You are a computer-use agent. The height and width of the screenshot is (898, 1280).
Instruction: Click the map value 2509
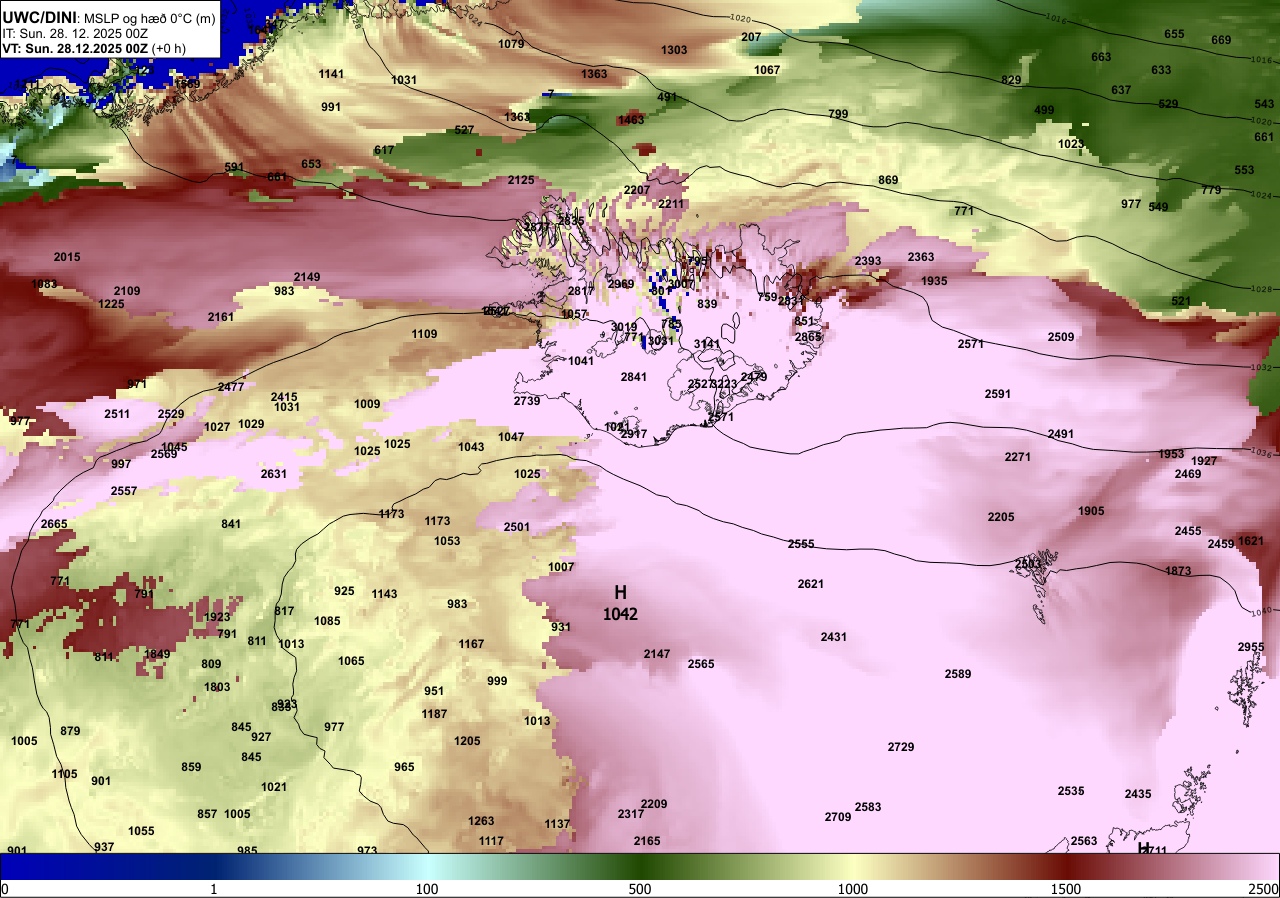(x=1061, y=337)
